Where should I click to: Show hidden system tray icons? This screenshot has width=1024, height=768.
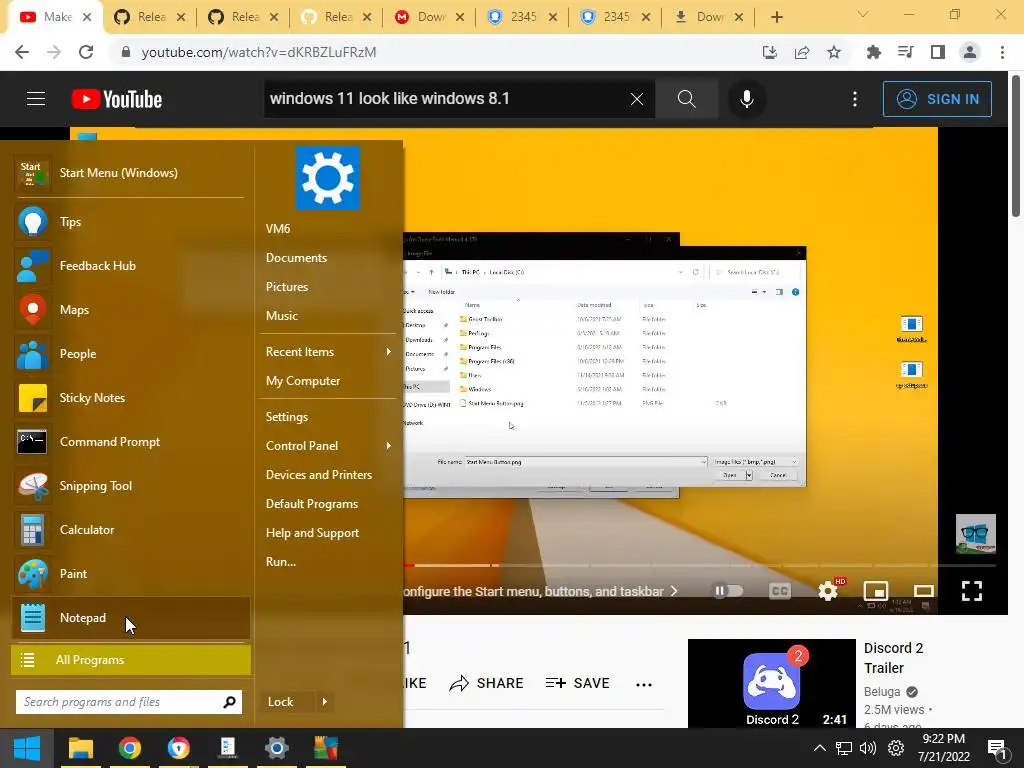(x=820, y=748)
